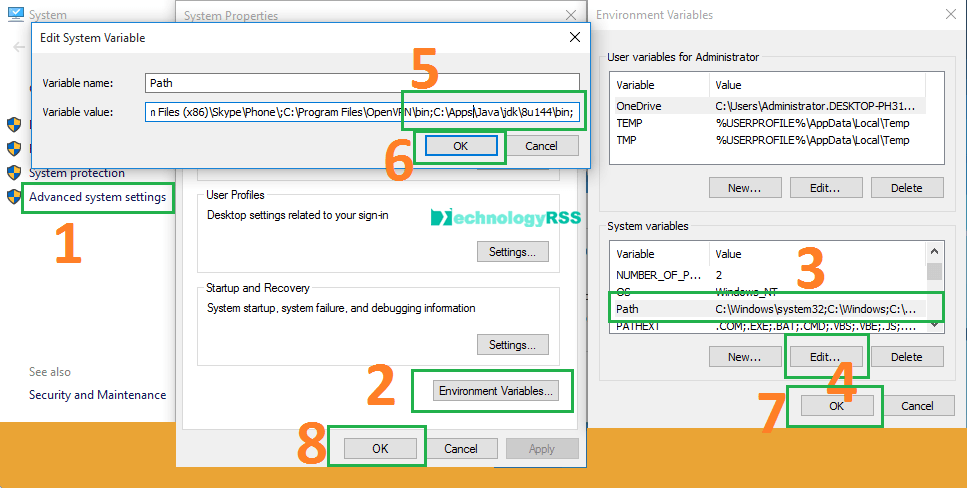Click the shield icon beside System protection
The height and width of the screenshot is (488, 967).
tap(14, 172)
